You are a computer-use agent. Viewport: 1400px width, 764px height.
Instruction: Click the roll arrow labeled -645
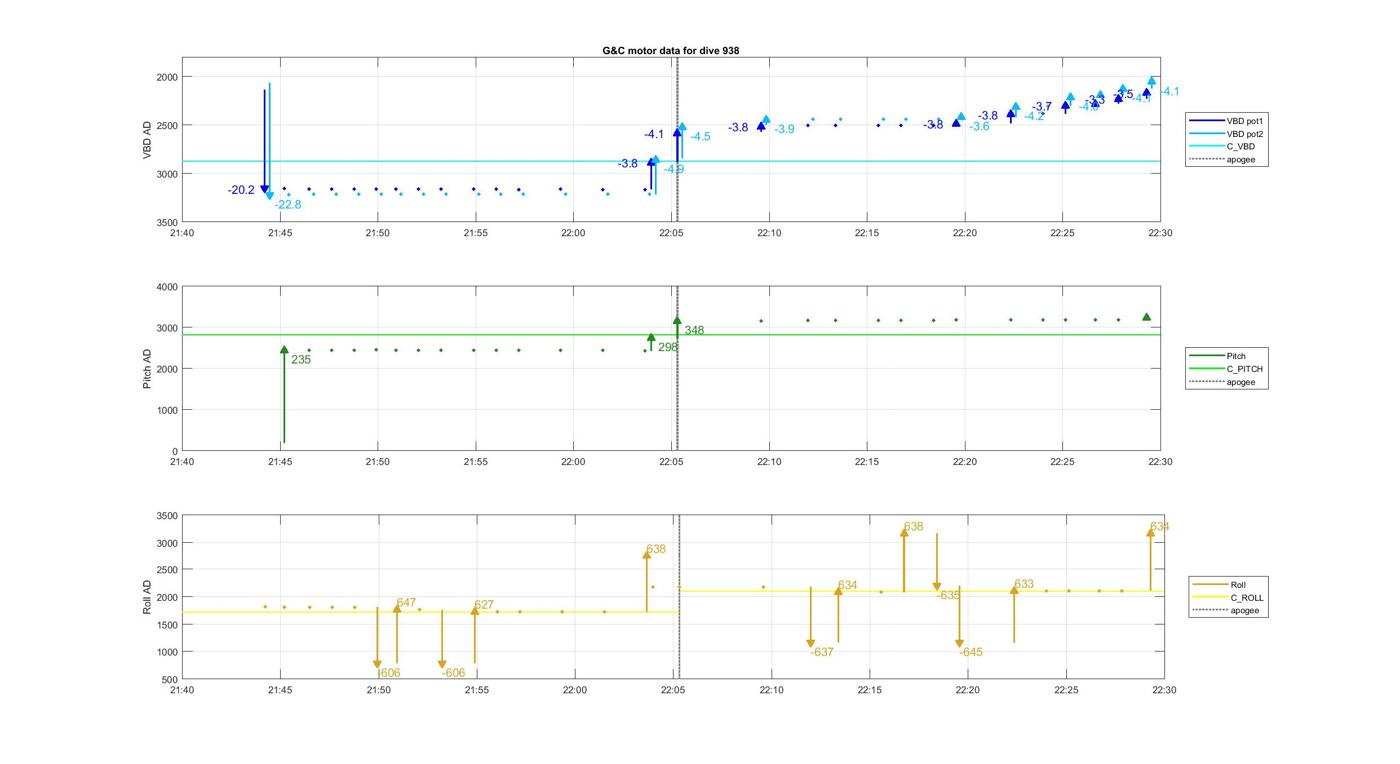959,617
